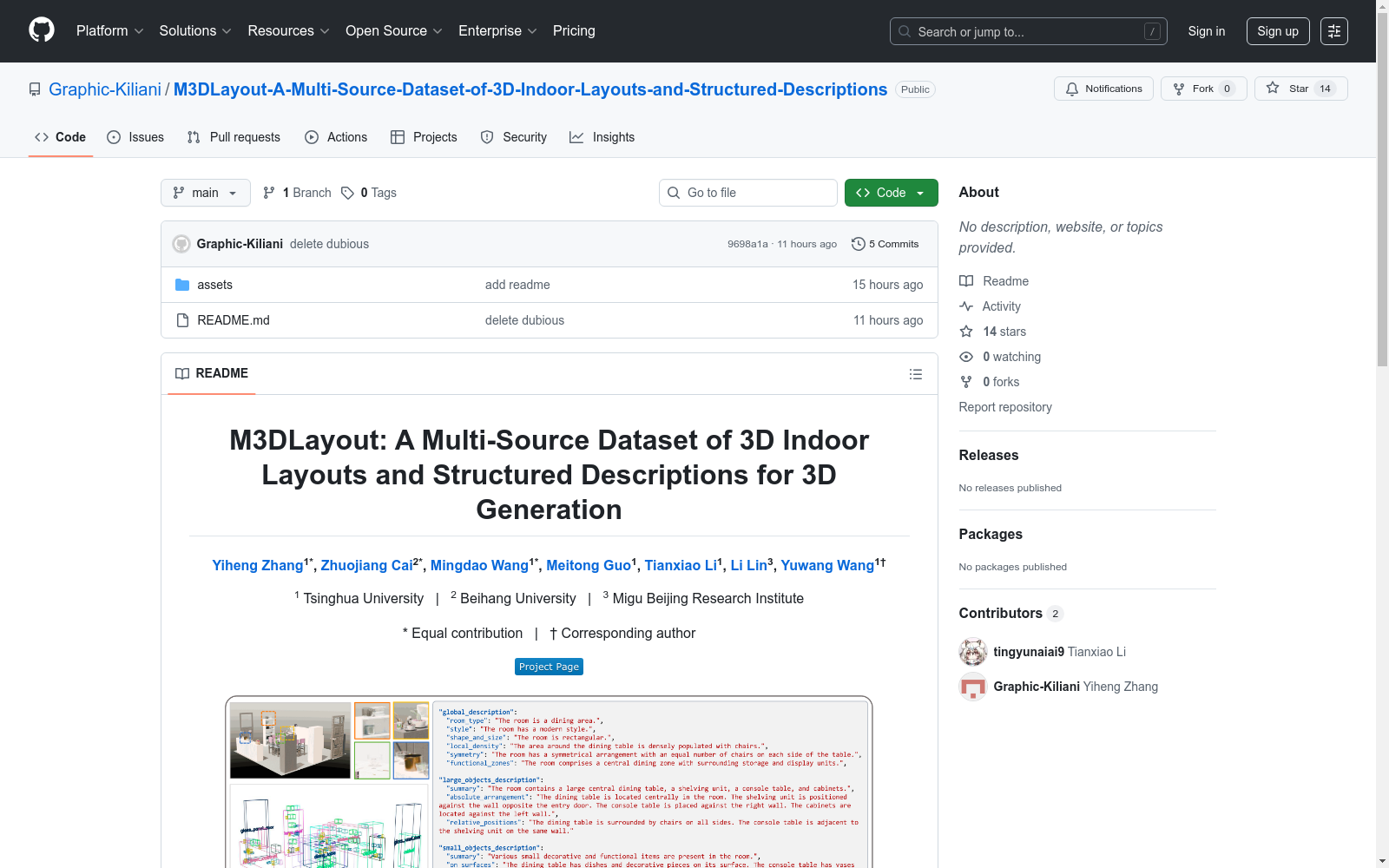Click the Sign up button
The image size is (1389, 868).
pyautogui.click(x=1278, y=31)
